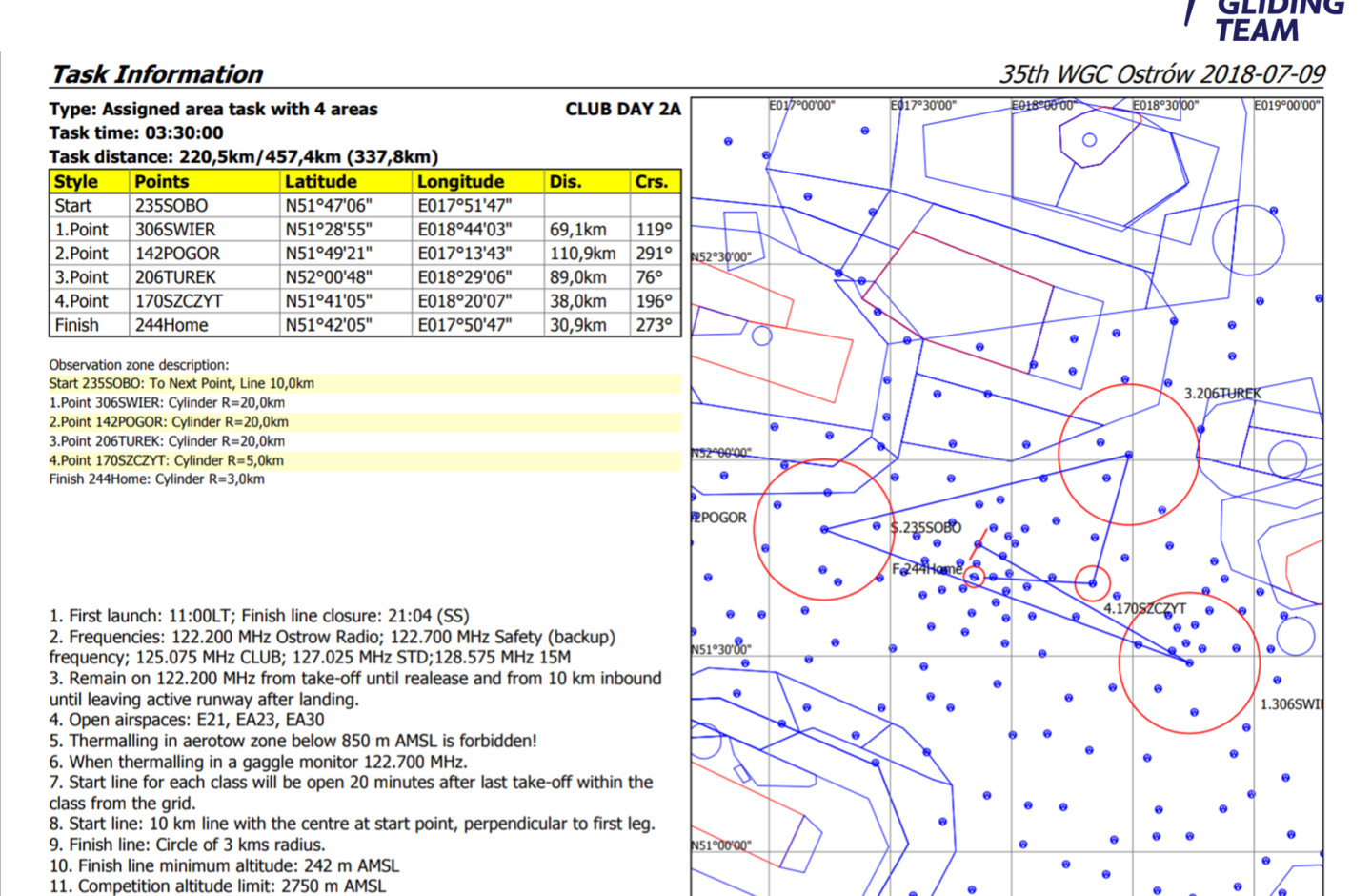Click the E017°30'00" longitude grid label
The width and height of the screenshot is (1372, 896).
tap(923, 106)
